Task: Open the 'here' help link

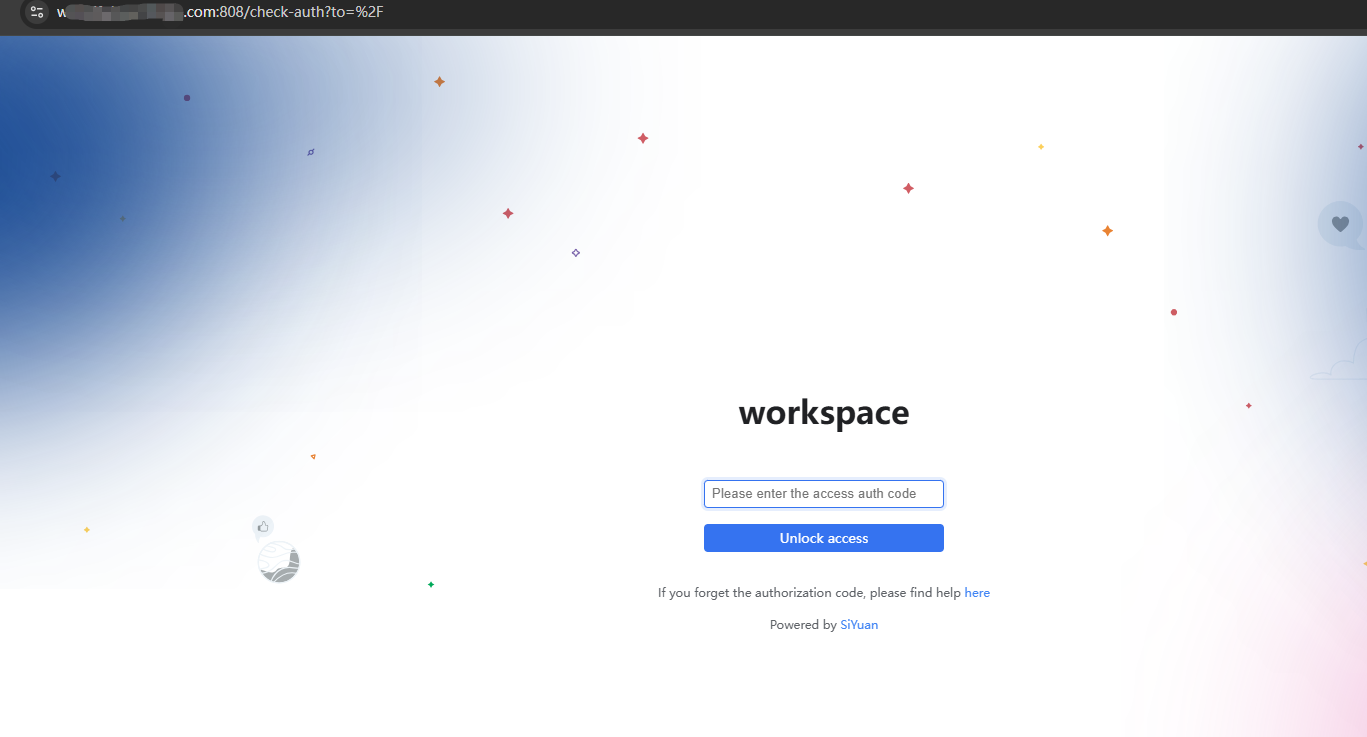Action: tap(977, 593)
